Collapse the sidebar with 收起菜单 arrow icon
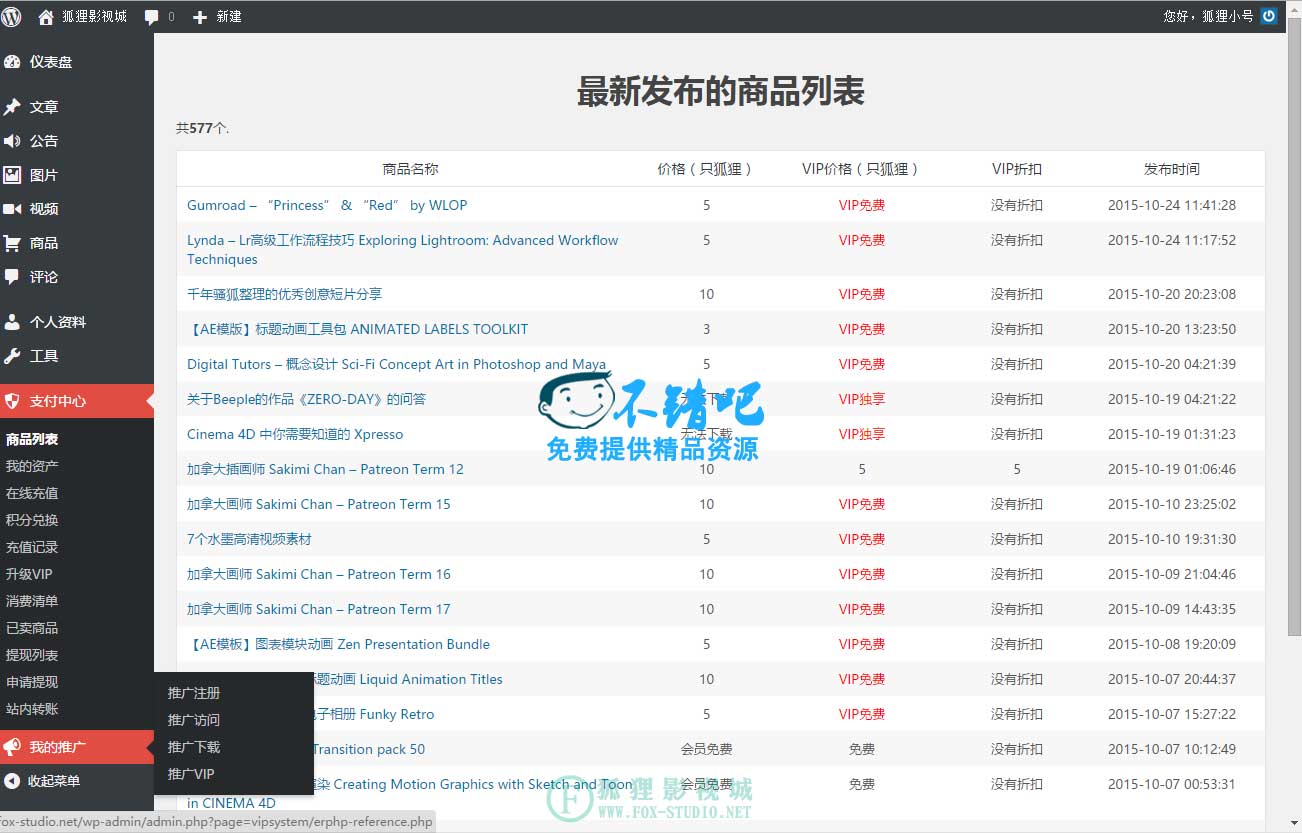1302x833 pixels. tap(12, 781)
